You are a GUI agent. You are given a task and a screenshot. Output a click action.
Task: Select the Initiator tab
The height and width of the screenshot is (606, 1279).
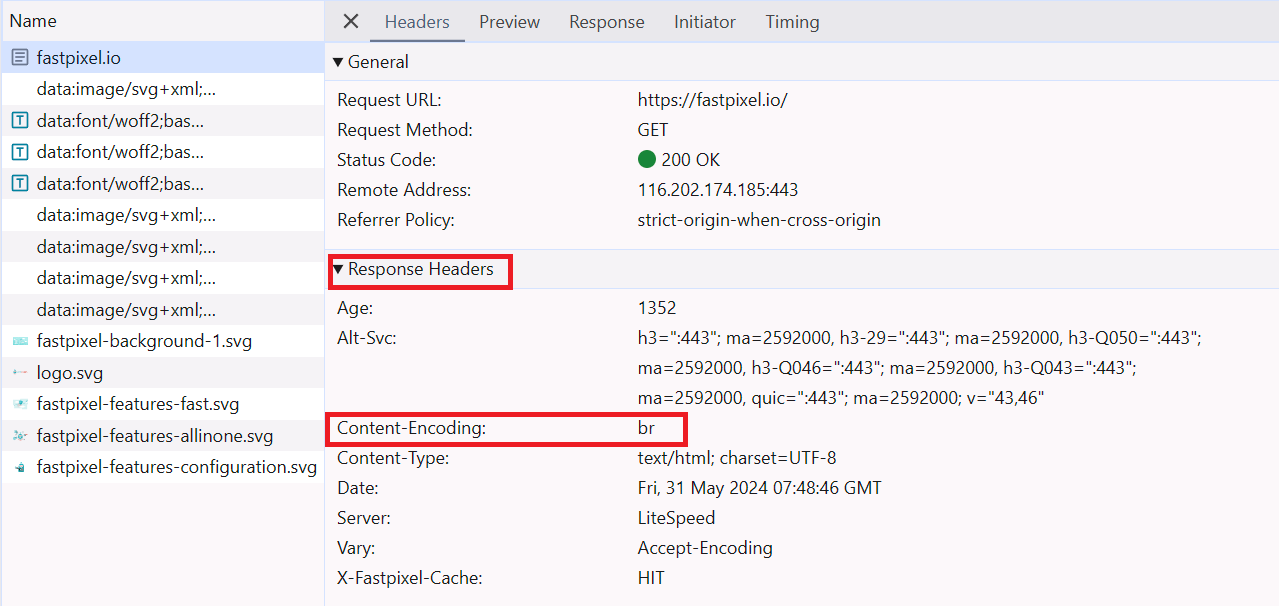tap(705, 22)
